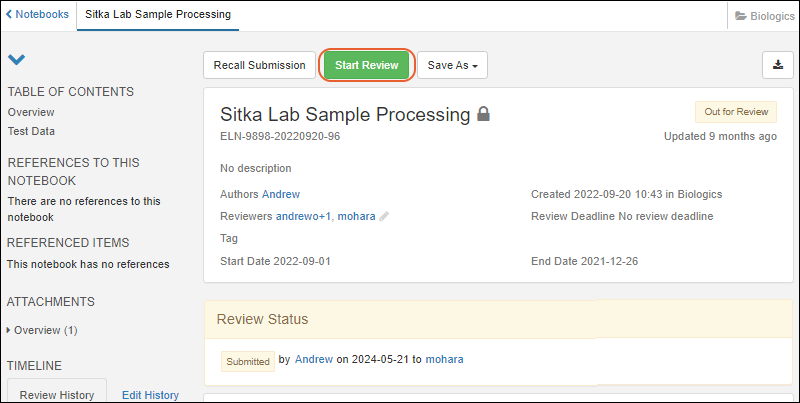Open the Save As dropdown
The image size is (800, 403).
(452, 65)
